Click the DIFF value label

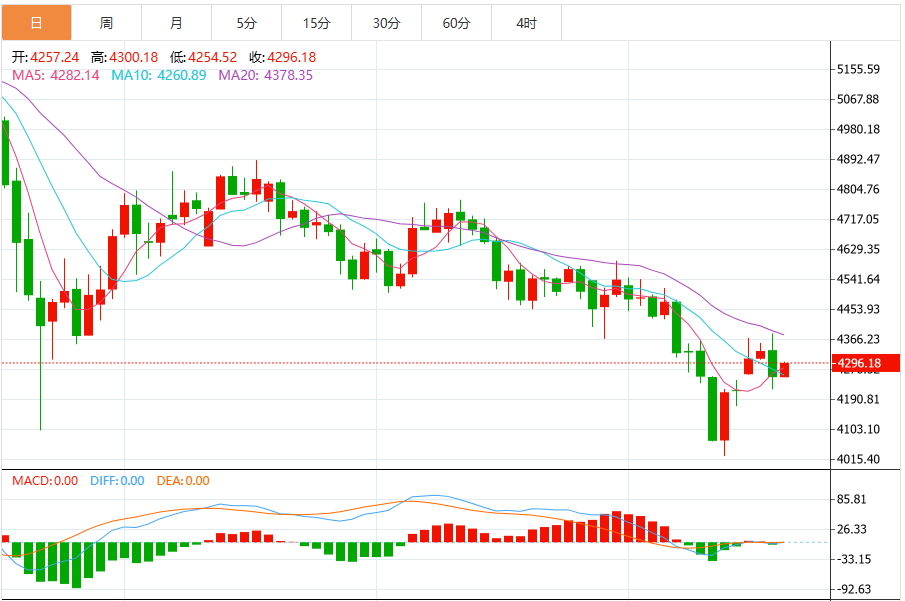tap(117, 481)
